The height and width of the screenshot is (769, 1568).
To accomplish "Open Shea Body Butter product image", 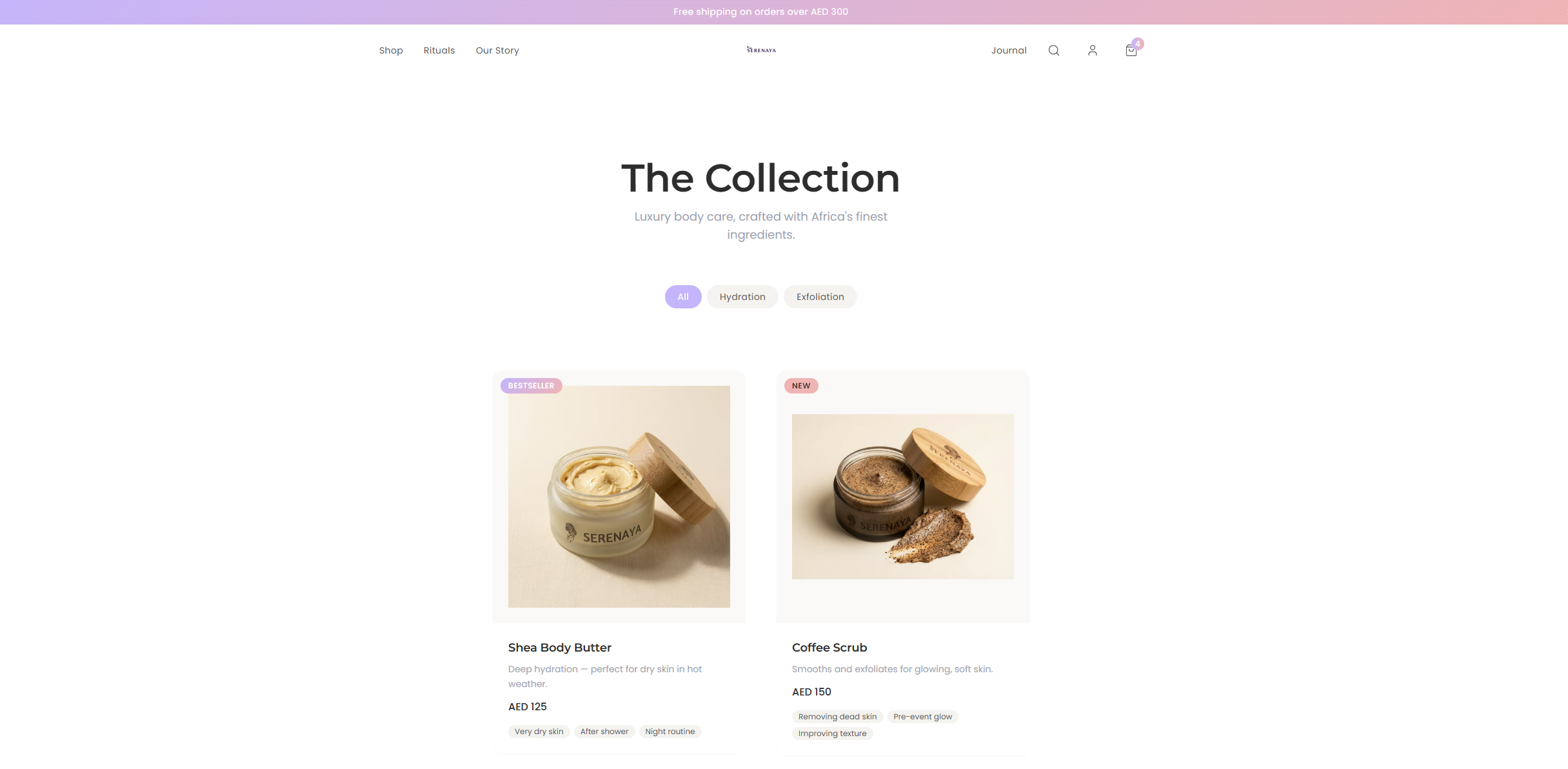I will [x=619, y=497].
